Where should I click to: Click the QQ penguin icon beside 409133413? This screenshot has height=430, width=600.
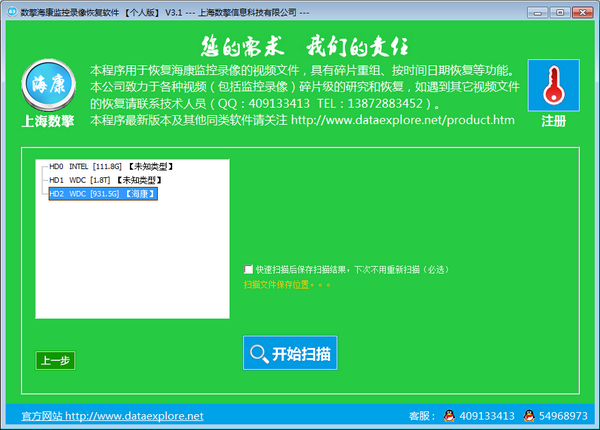click(x=449, y=415)
